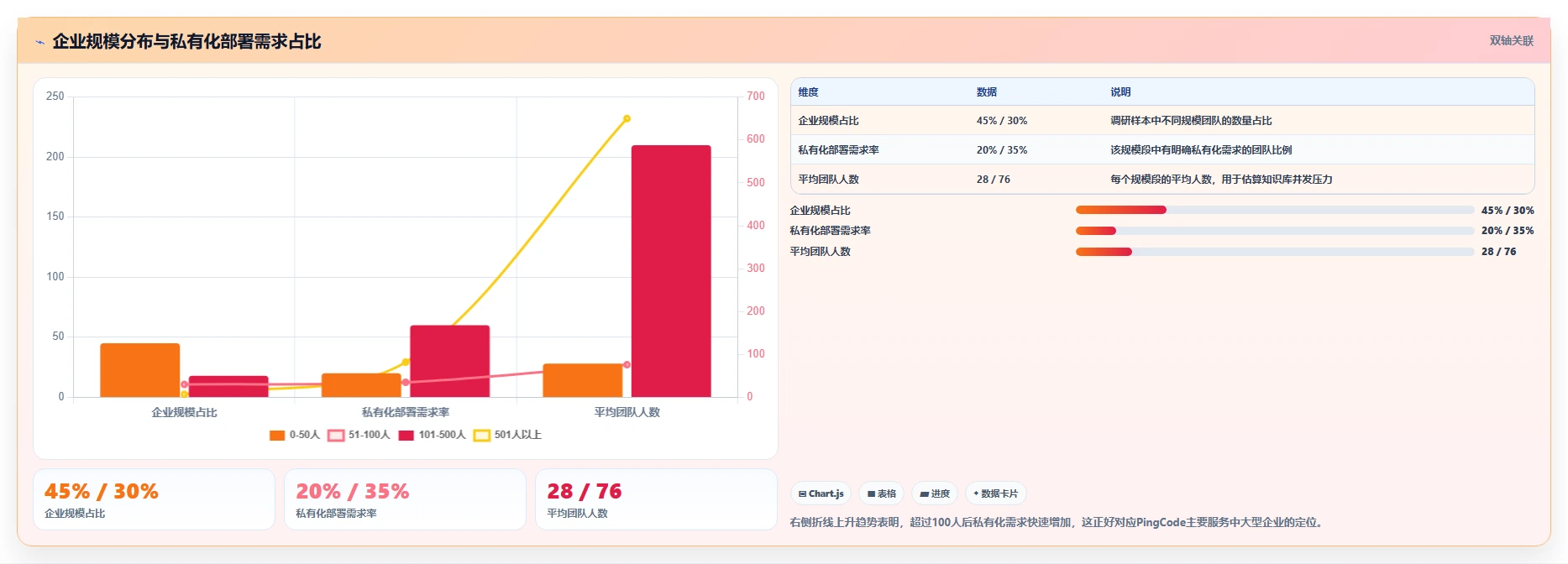
Task: Open the 28 / 76 stat card
Action: pos(656,499)
